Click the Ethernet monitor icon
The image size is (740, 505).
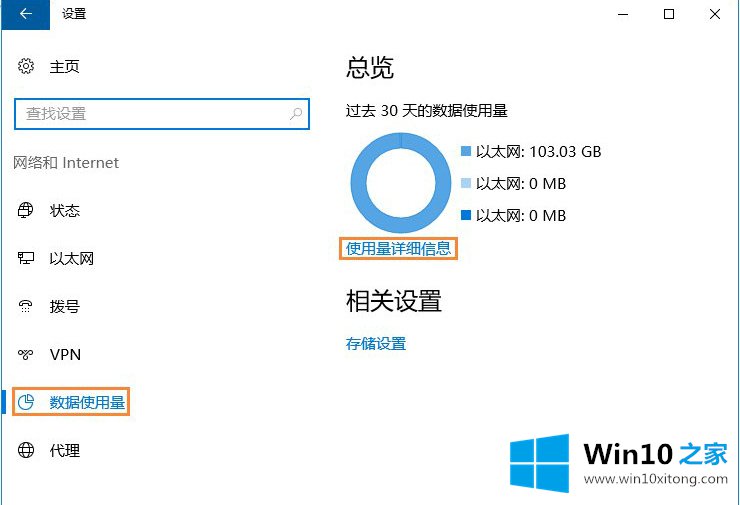(x=26, y=259)
